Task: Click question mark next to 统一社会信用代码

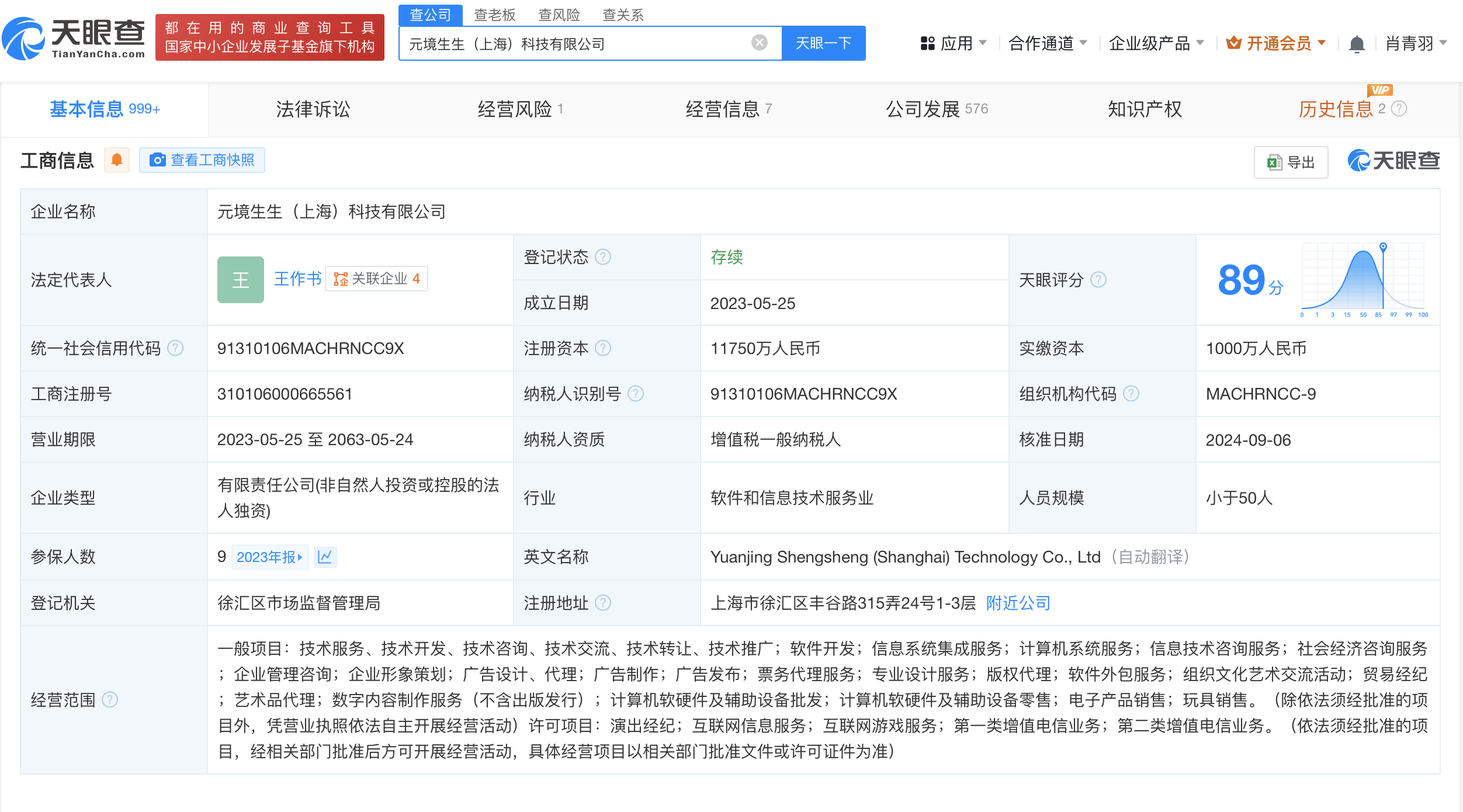Action: (175, 348)
